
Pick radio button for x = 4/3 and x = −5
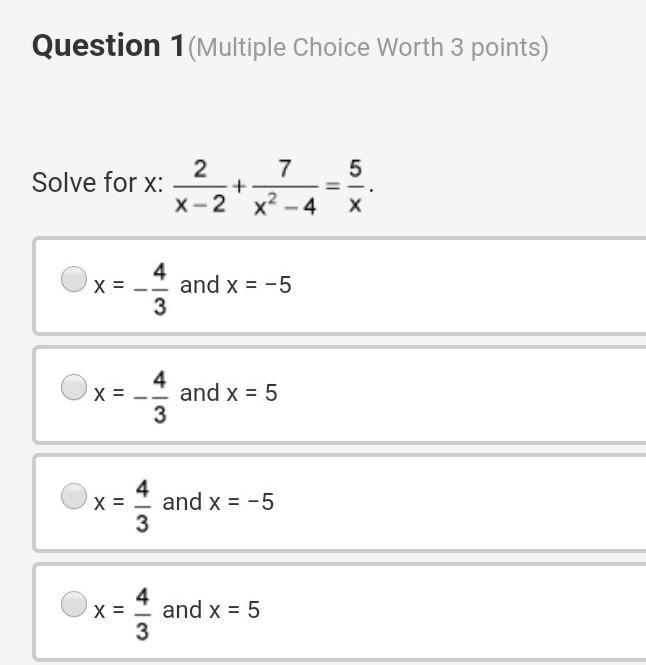(74, 495)
